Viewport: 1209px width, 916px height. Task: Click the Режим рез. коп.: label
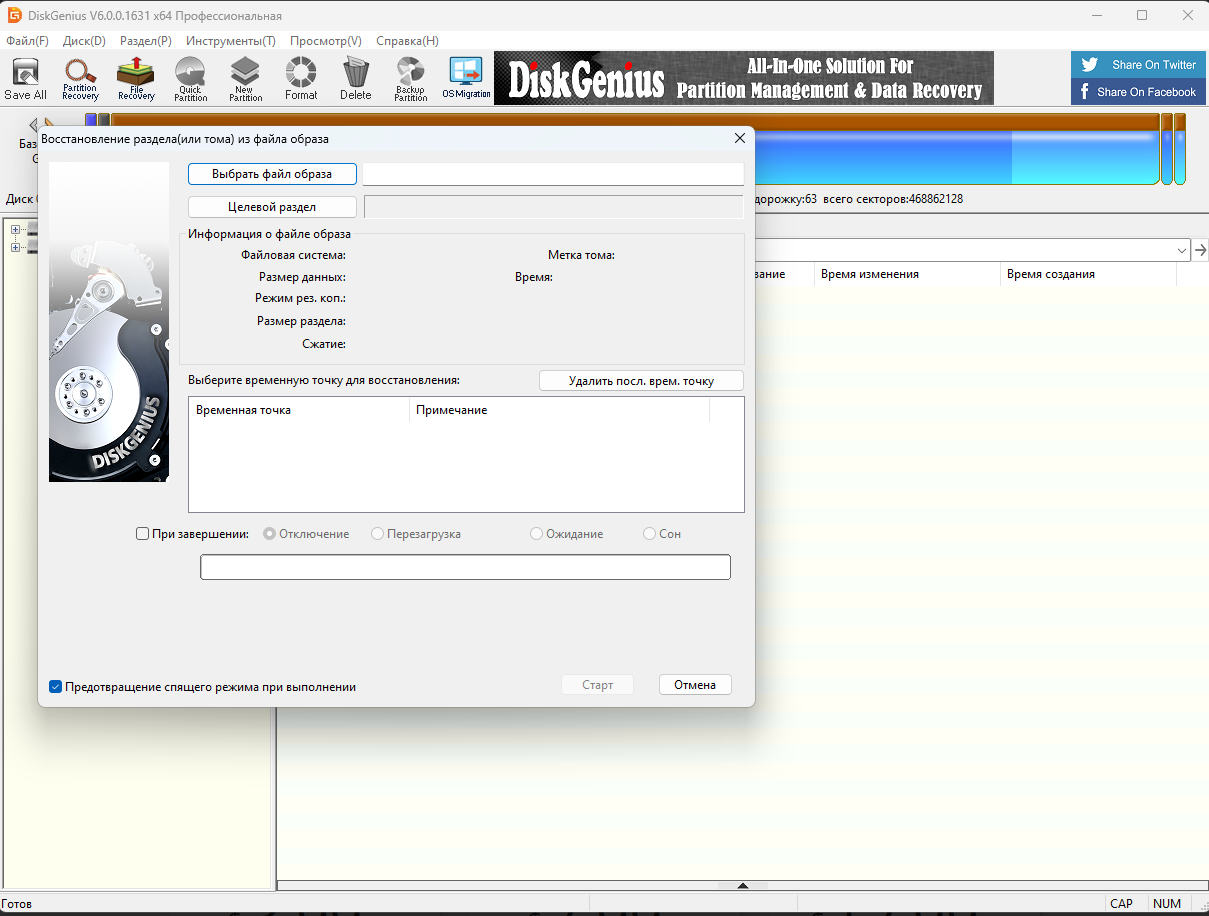point(300,298)
